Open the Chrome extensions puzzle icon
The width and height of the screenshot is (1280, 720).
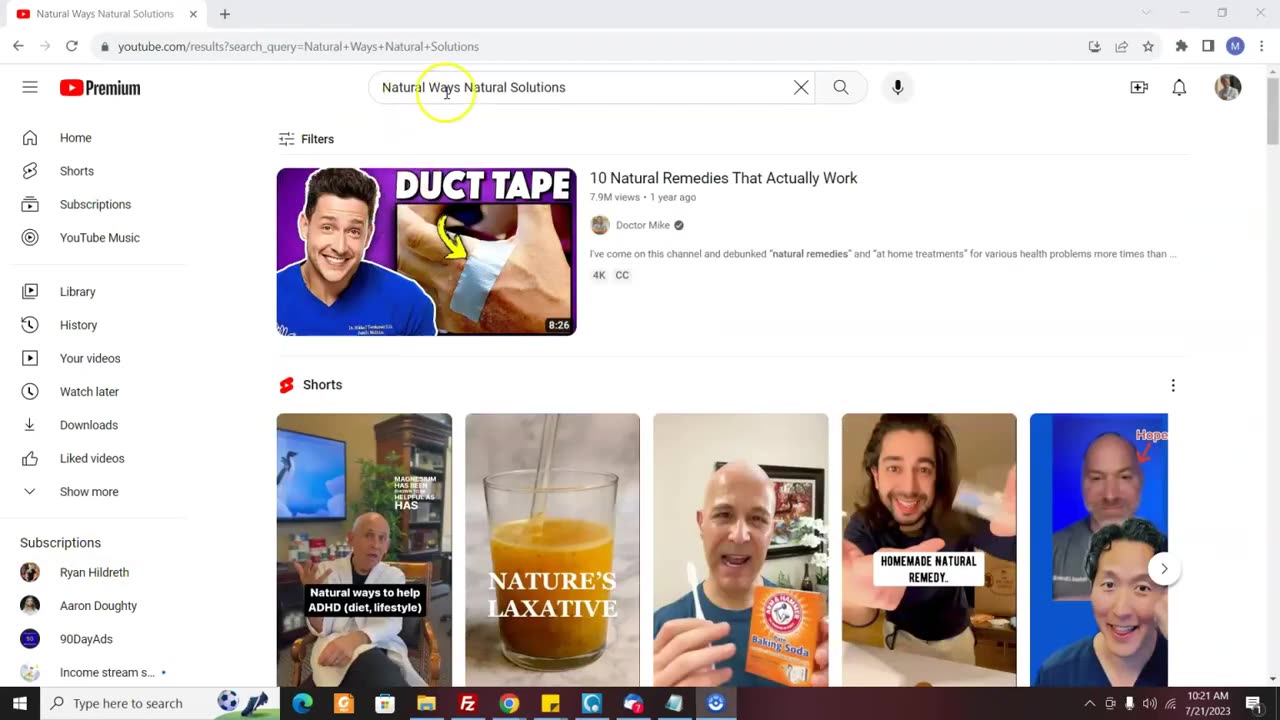(x=1181, y=46)
